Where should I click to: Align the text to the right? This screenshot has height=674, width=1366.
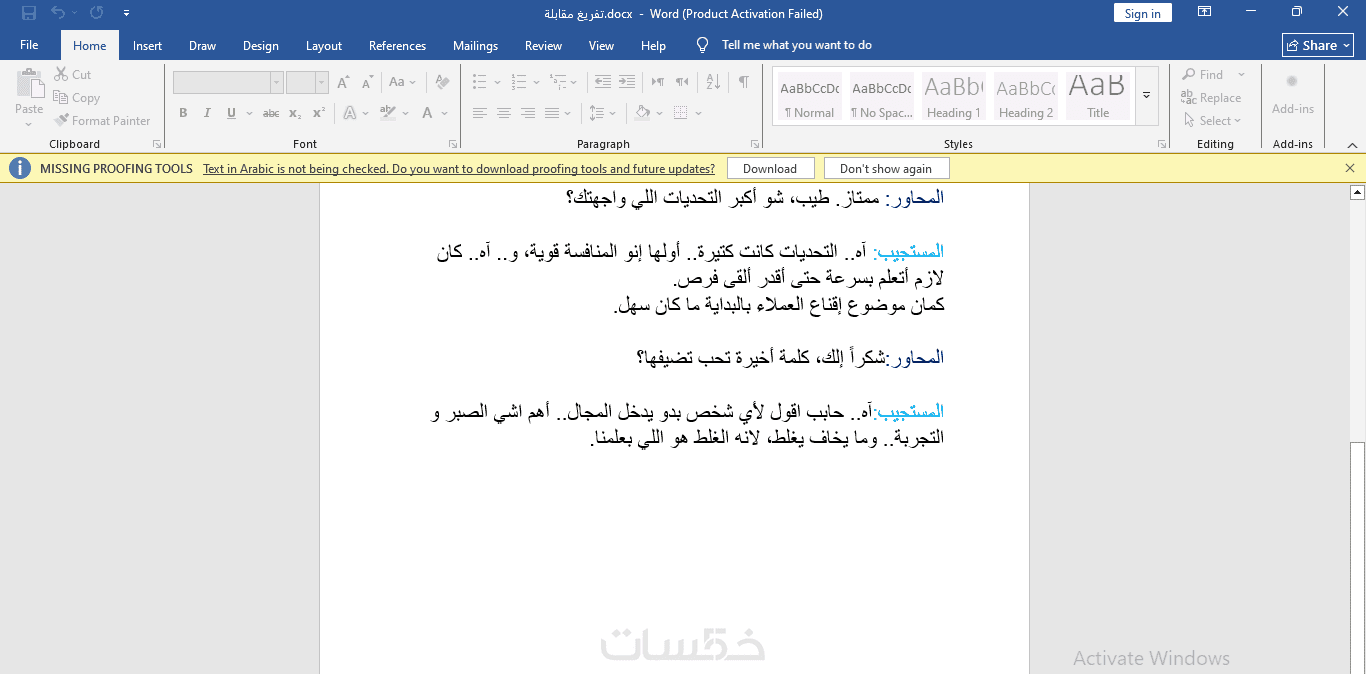[x=528, y=113]
